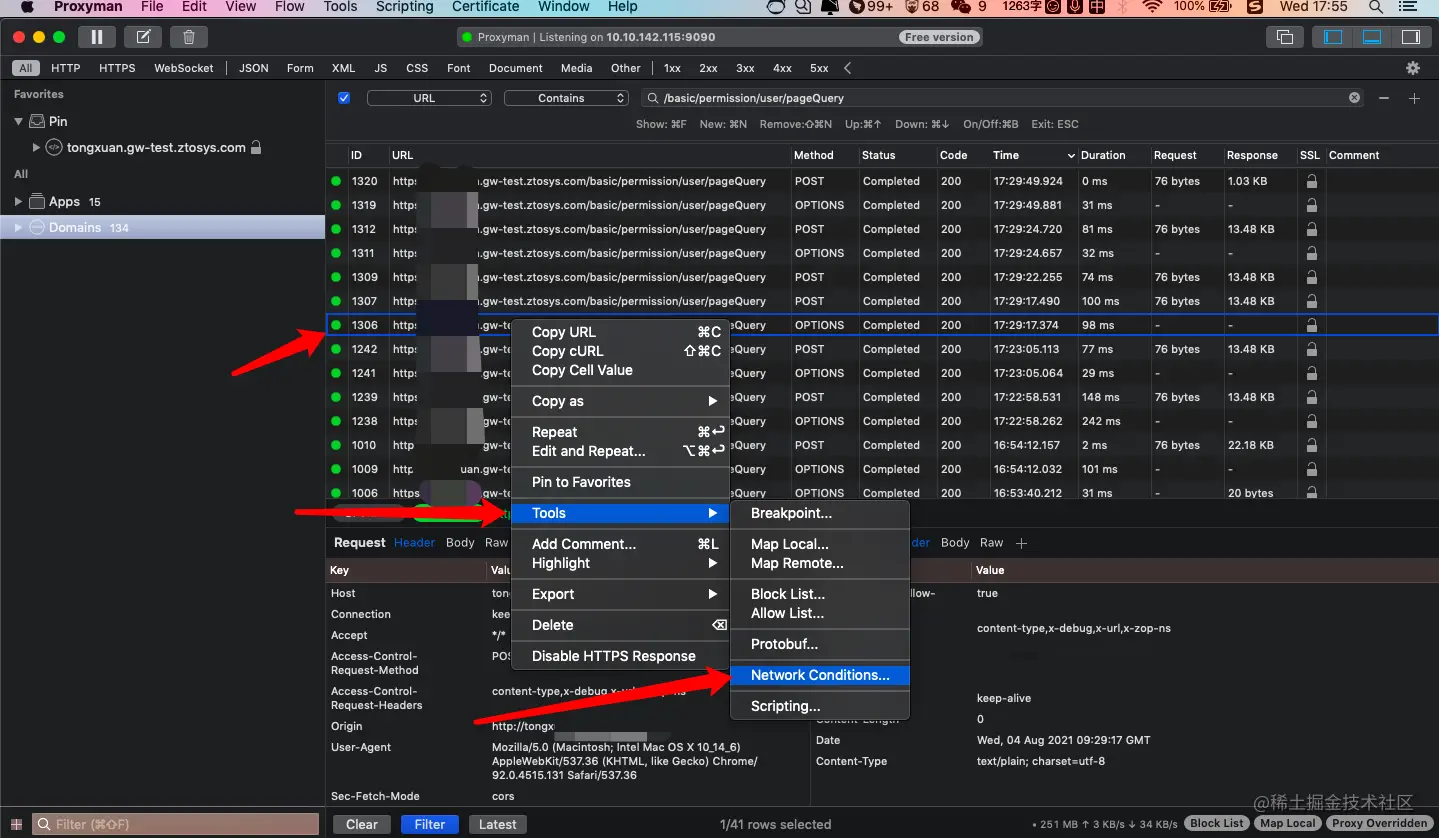Select the All filter toggle
Screen dimensions: 1439x838
[x=25, y=68]
